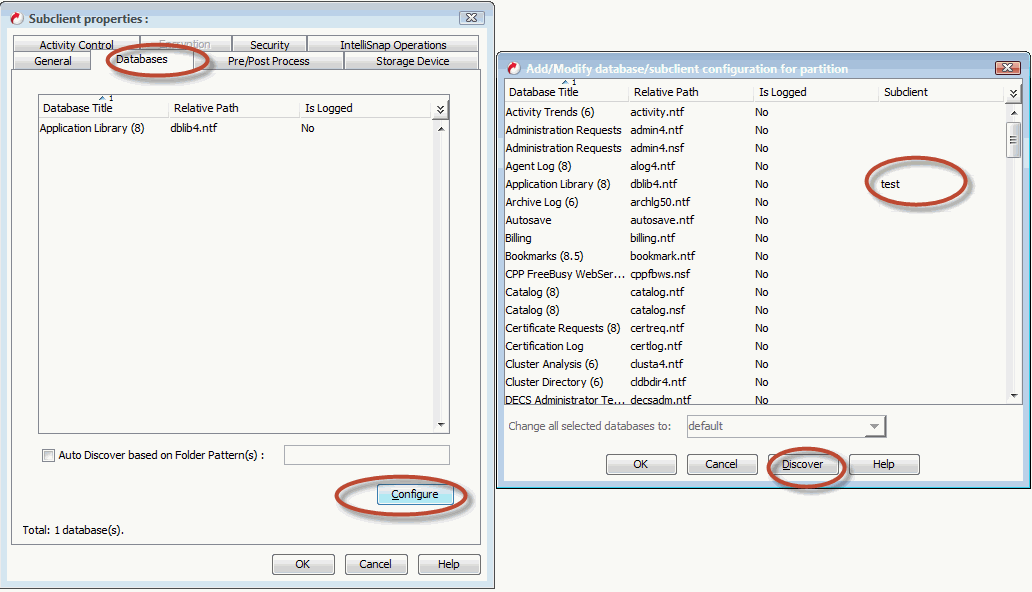Image resolution: width=1032 pixels, height=592 pixels.
Task: Close the Add/Modify database dialog
Action: 1007,68
